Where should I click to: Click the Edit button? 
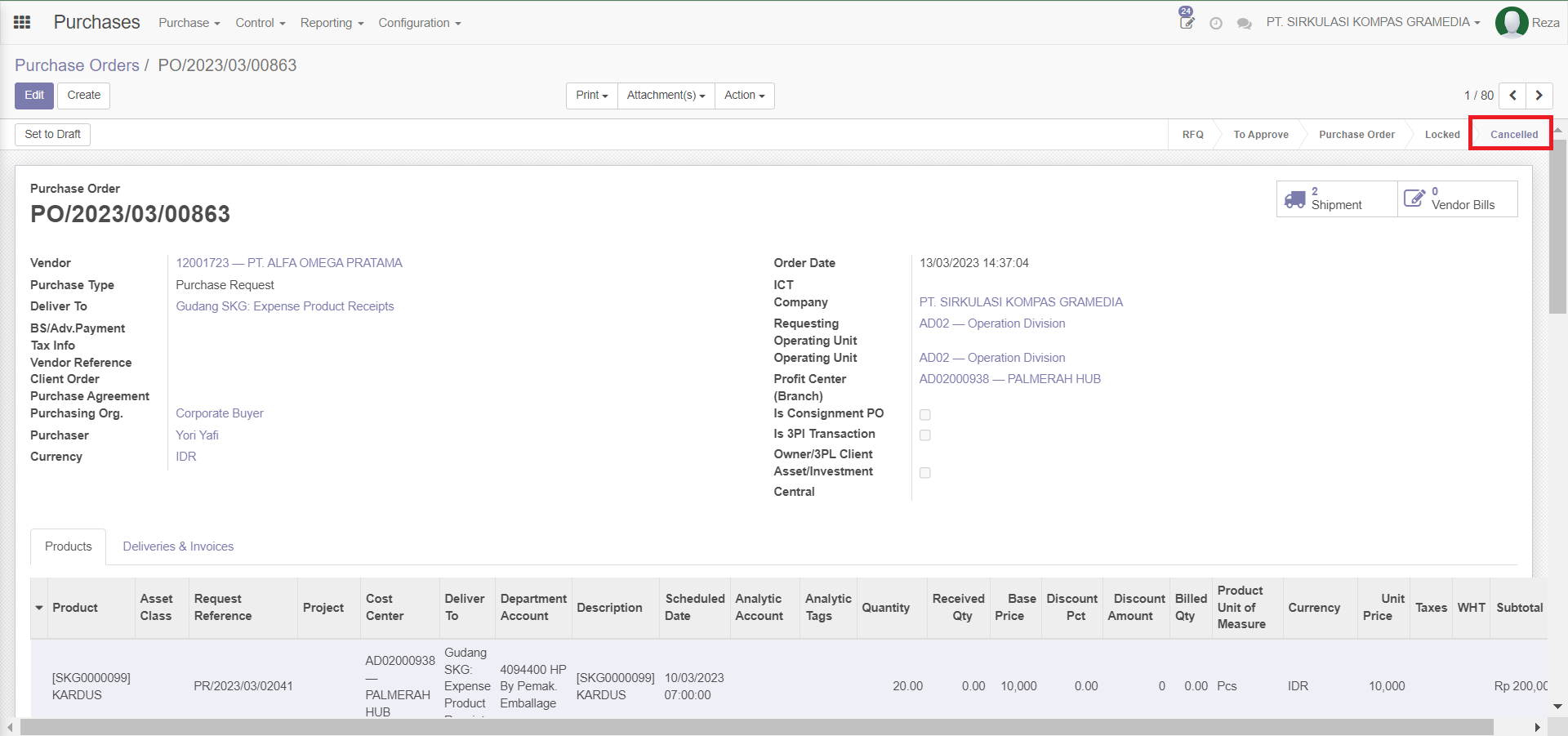click(x=34, y=96)
